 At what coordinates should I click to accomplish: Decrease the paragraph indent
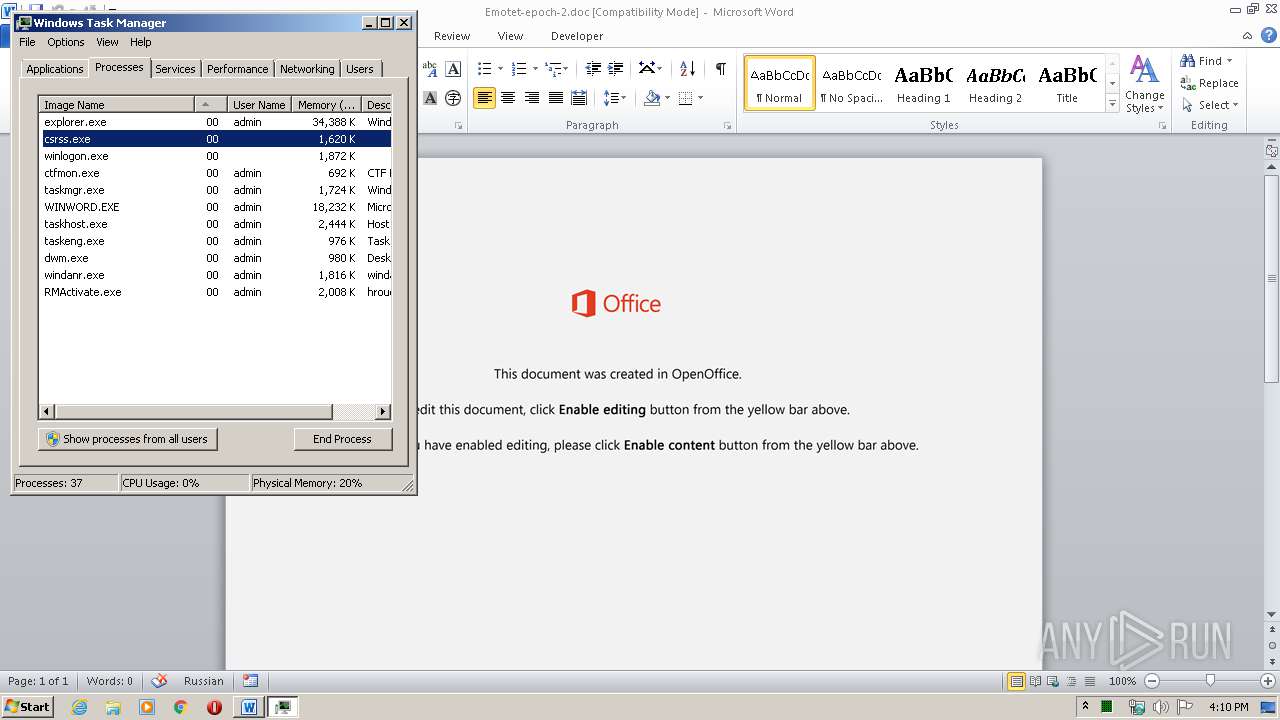pos(593,68)
